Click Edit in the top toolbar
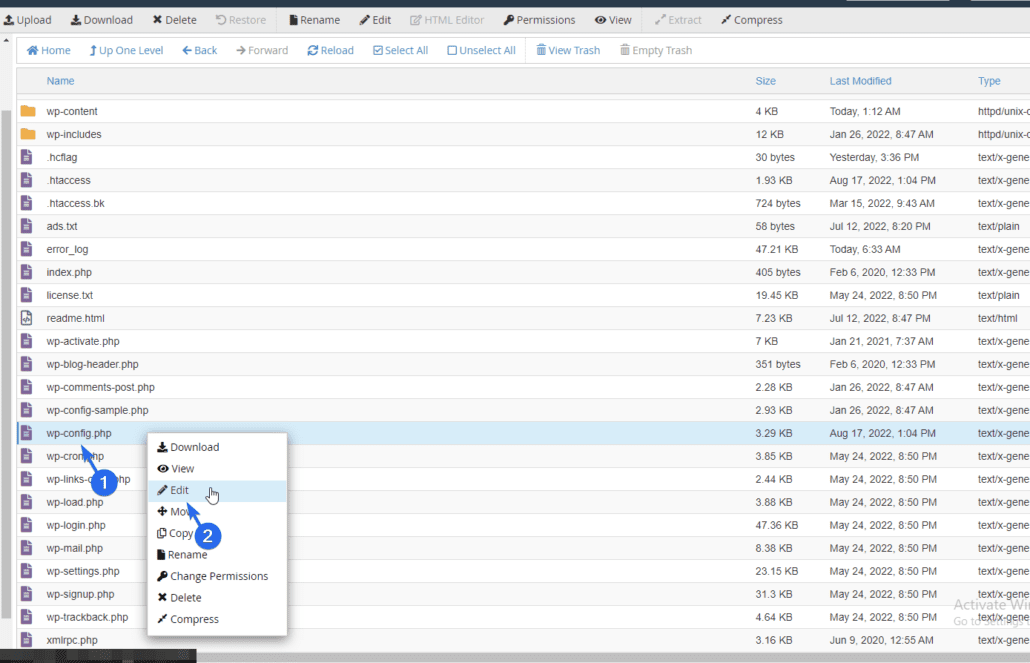 point(375,20)
